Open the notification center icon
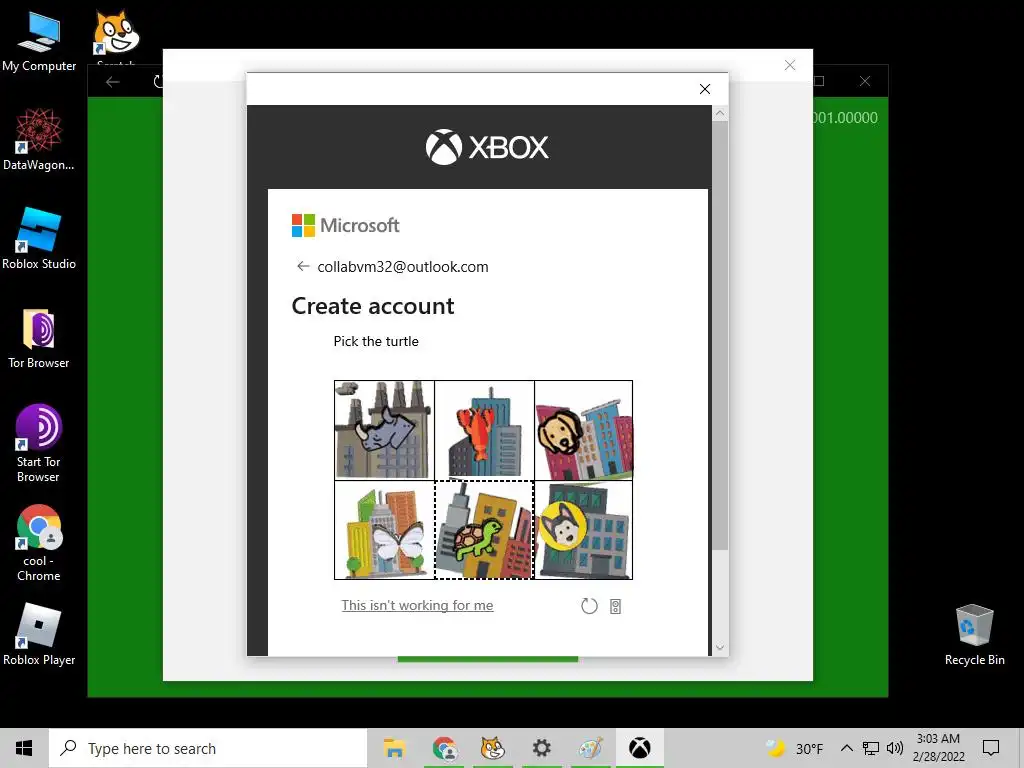The image size is (1024, 768). click(991, 748)
